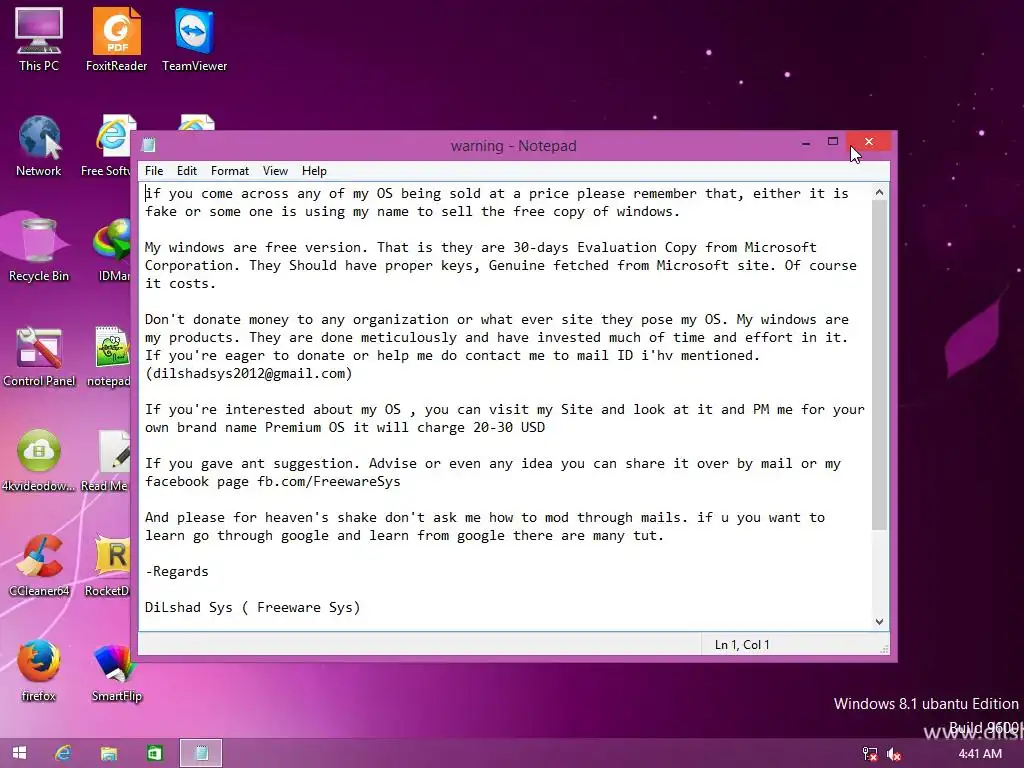1024x768 pixels.
Task: Click the Ln 1, Col 1 status indicator
Action: (x=742, y=645)
